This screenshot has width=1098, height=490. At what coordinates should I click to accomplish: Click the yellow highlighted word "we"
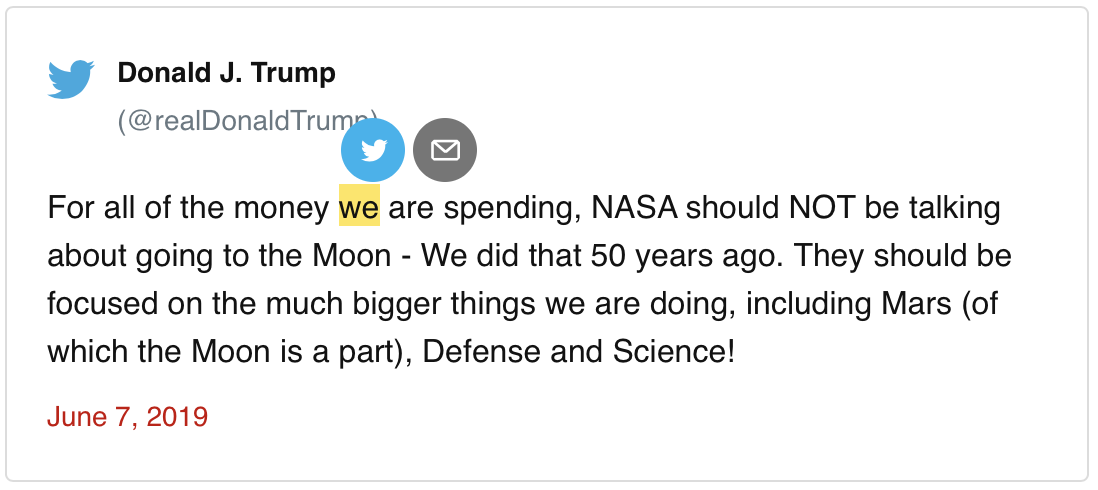[x=359, y=209]
